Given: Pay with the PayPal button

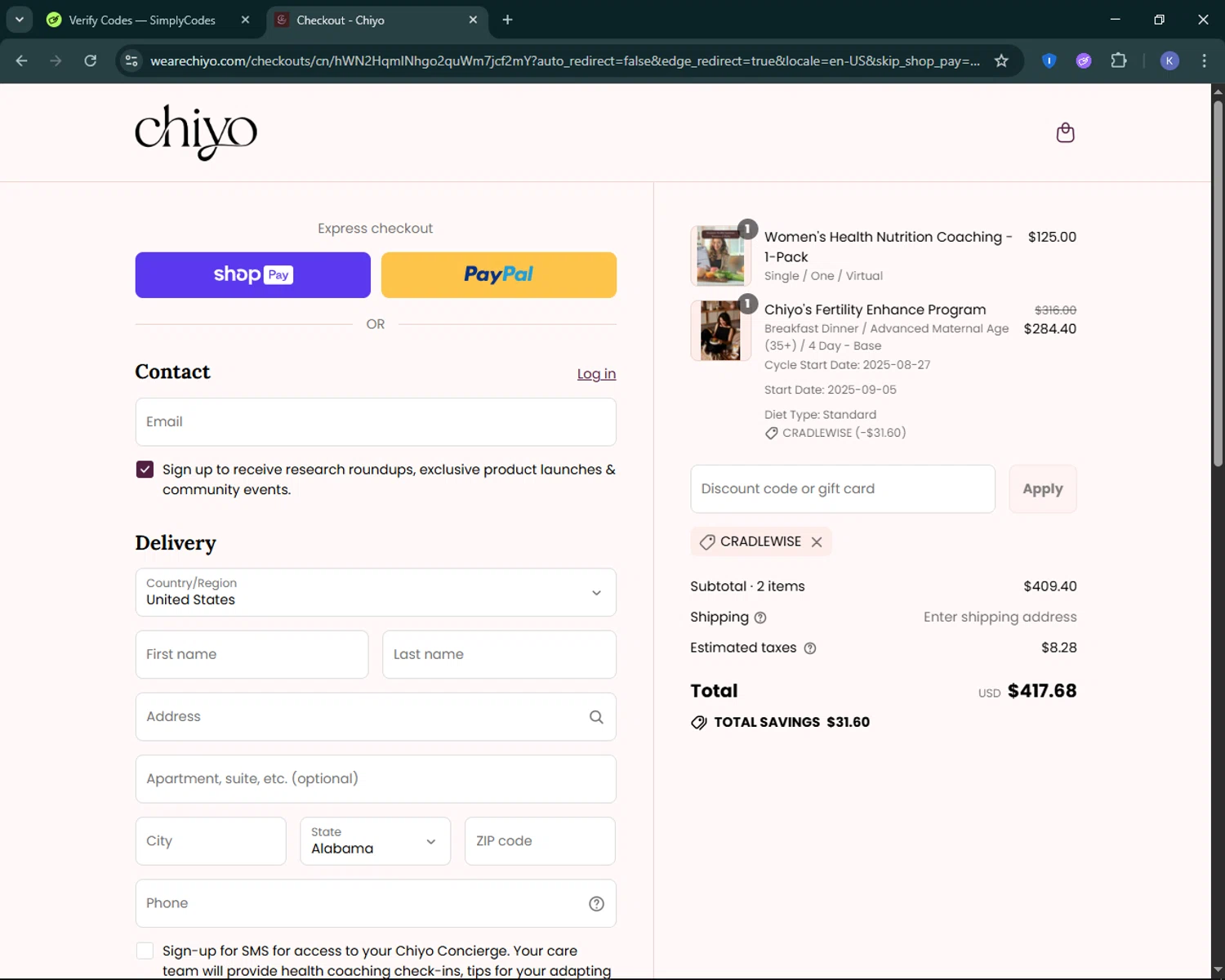Looking at the screenshot, I should coord(499,275).
